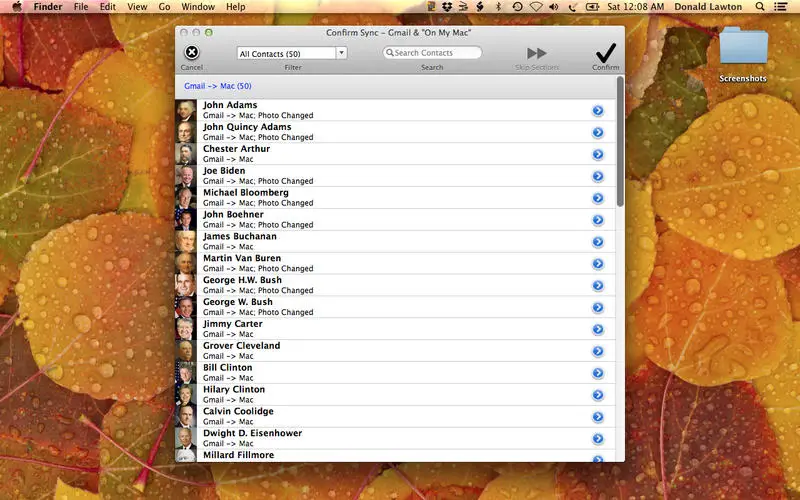Confirm the sync with the checkmark icon
The width and height of the screenshot is (800, 500).
(606, 53)
